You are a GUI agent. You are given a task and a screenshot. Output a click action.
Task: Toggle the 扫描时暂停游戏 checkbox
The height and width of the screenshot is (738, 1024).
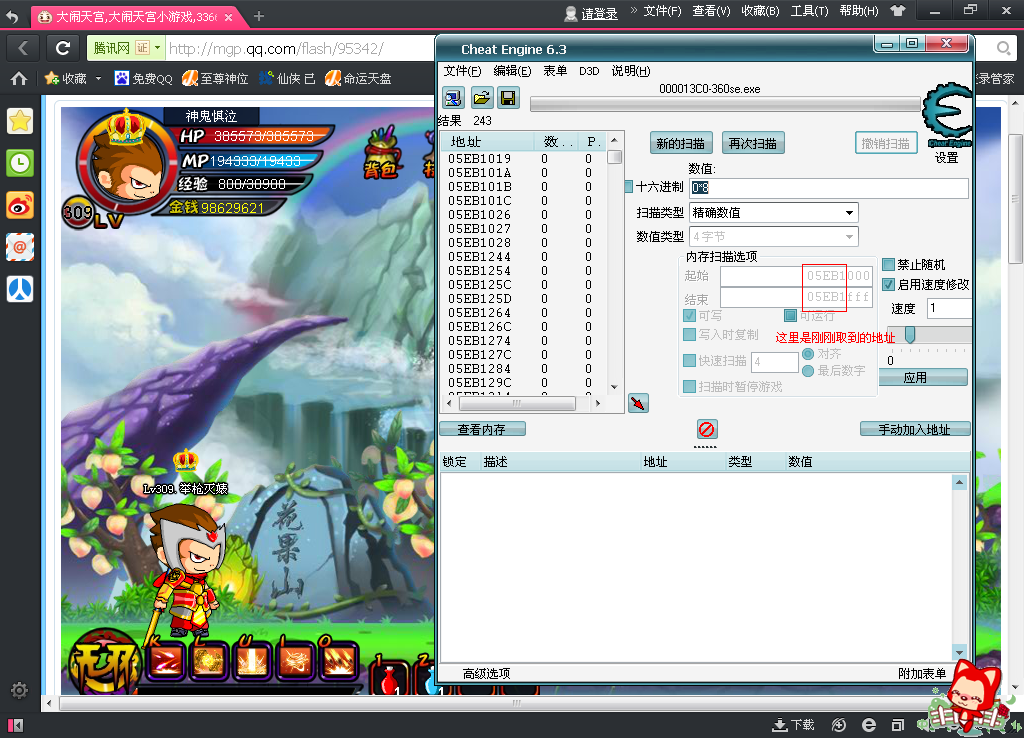click(689, 387)
